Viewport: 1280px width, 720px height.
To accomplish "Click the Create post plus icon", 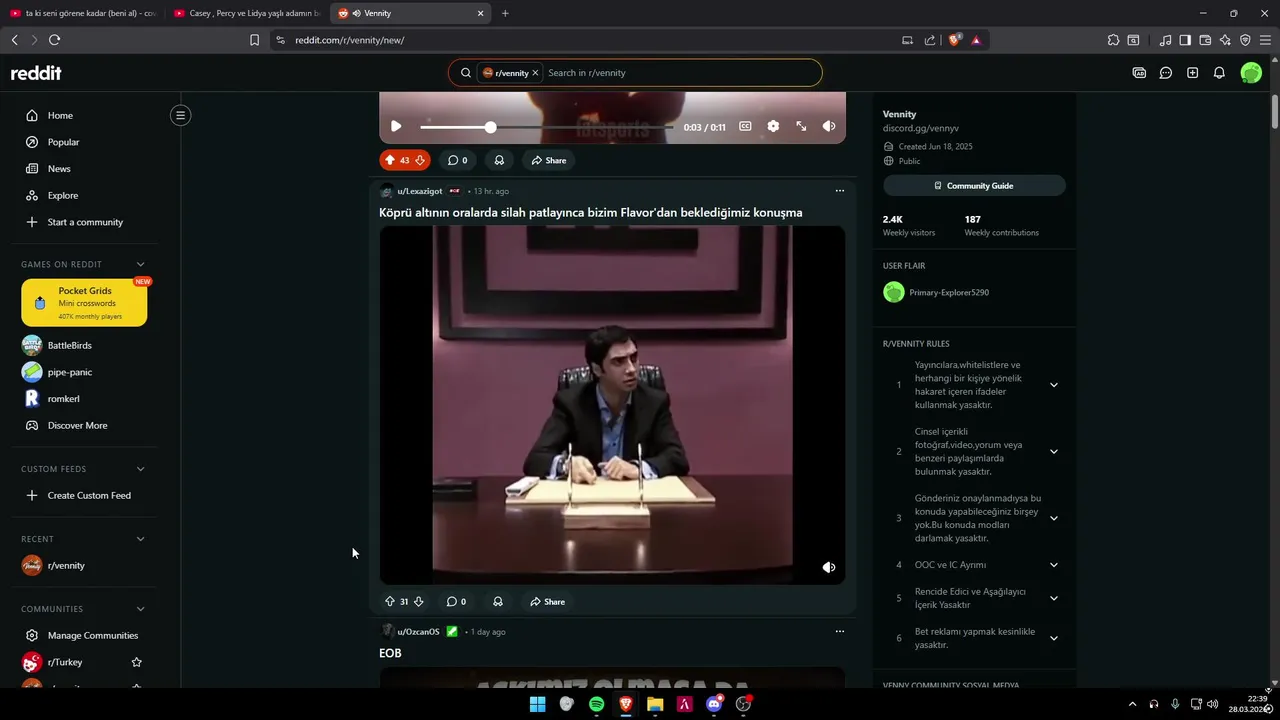I will click(1193, 73).
